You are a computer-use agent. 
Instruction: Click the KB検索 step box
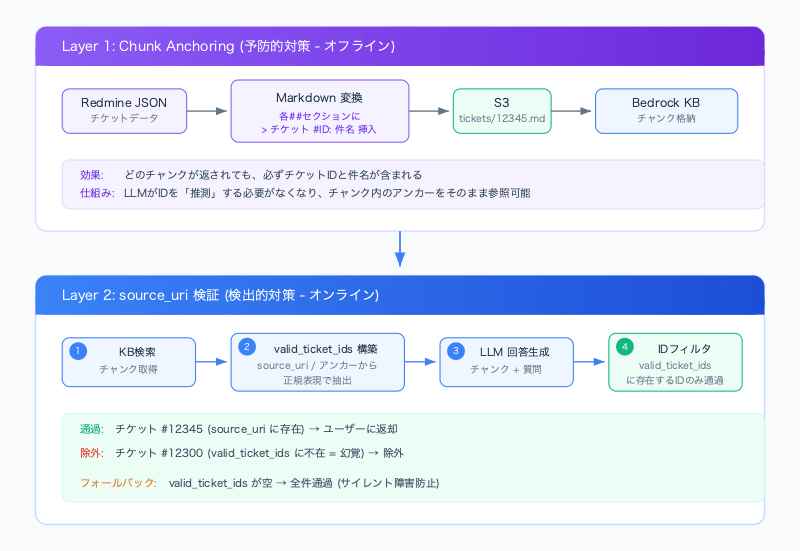click(x=129, y=362)
